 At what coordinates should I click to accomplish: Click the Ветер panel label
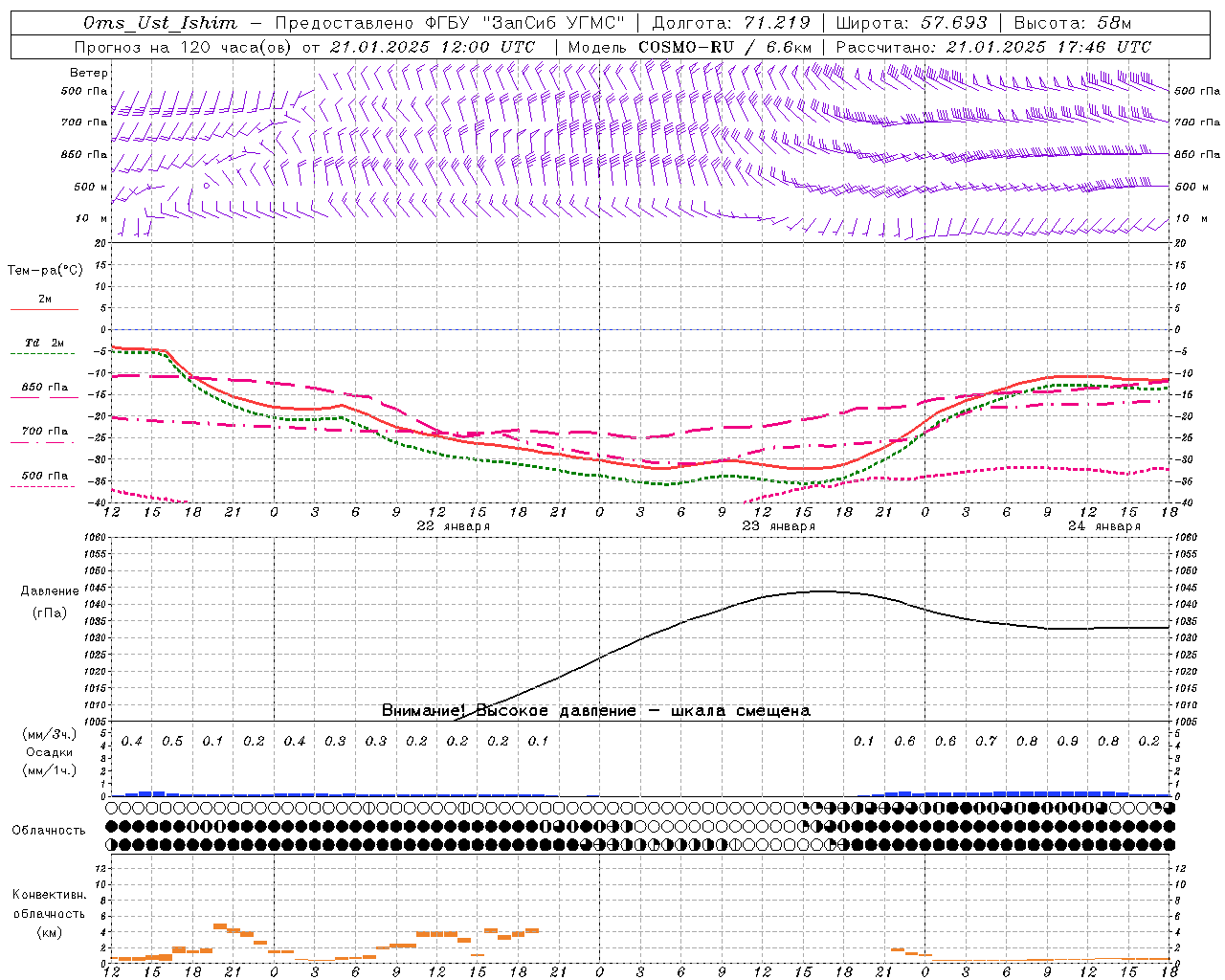(x=89, y=73)
